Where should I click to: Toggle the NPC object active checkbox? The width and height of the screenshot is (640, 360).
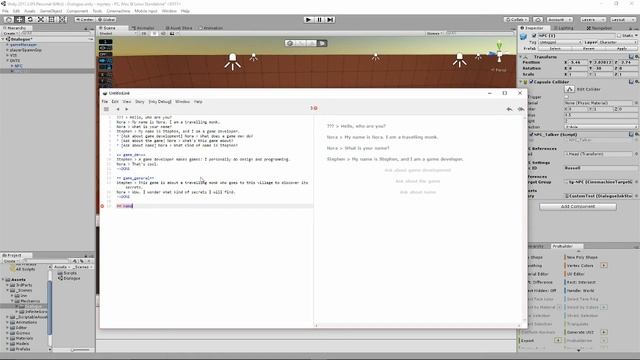pos(534,36)
